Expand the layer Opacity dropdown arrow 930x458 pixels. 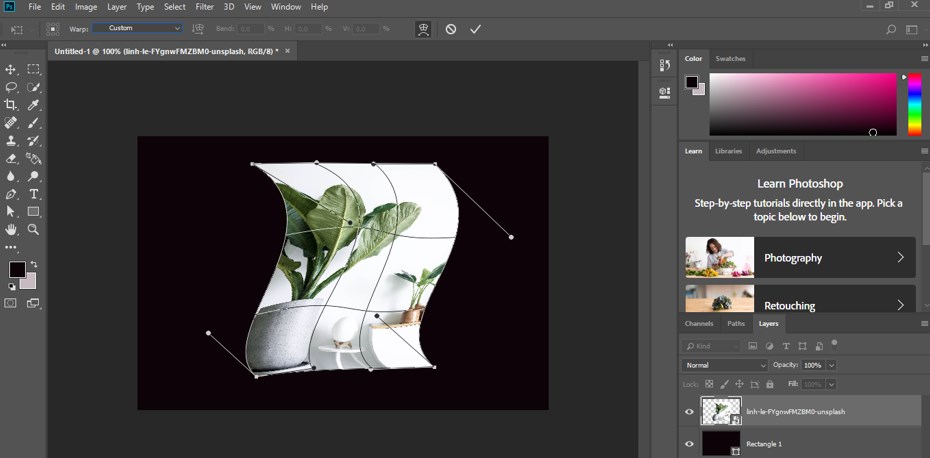pos(830,365)
